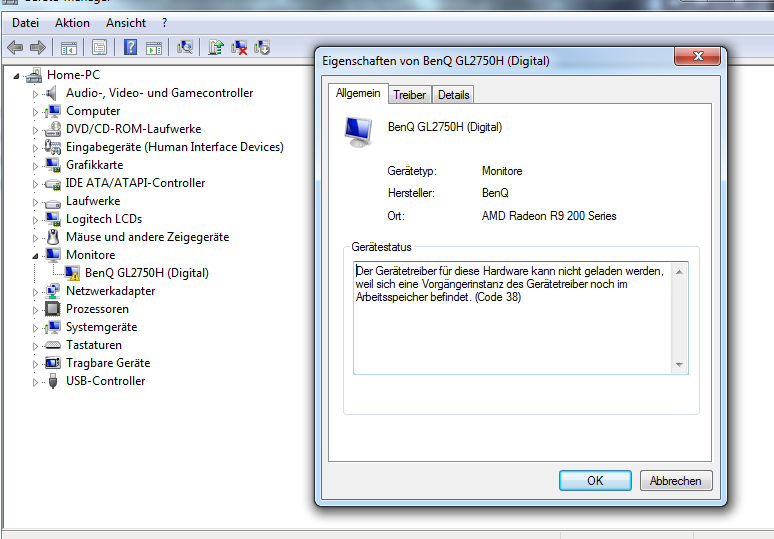774x539 pixels.
Task: Click the Hersteller value 'BenQ'
Action: point(495,193)
